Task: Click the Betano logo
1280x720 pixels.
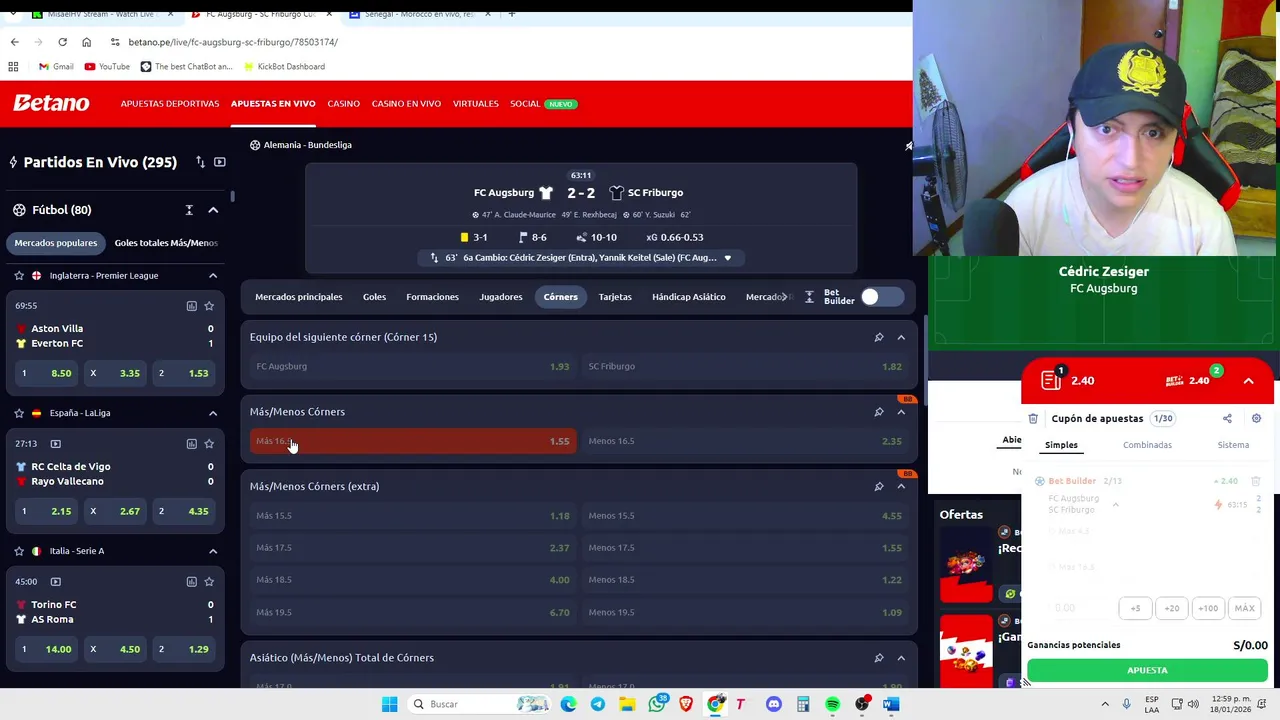Action: coord(51,103)
